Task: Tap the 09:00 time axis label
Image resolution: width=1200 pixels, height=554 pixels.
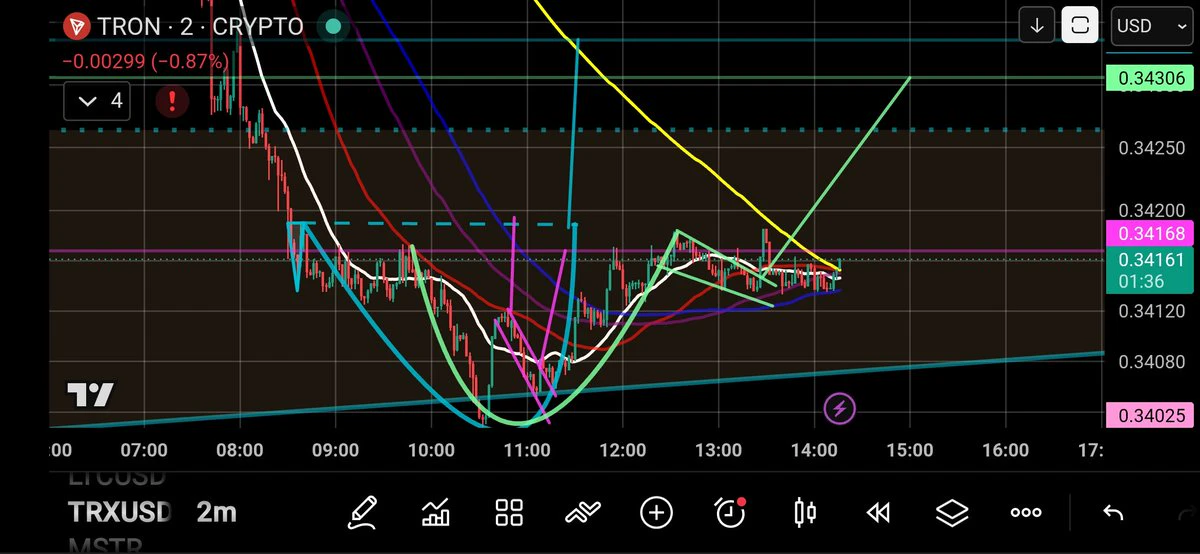Action: [x=334, y=451]
